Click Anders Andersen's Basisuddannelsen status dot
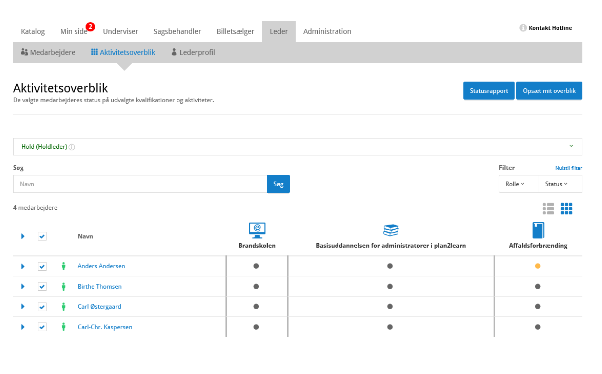 pyautogui.click(x=390, y=266)
